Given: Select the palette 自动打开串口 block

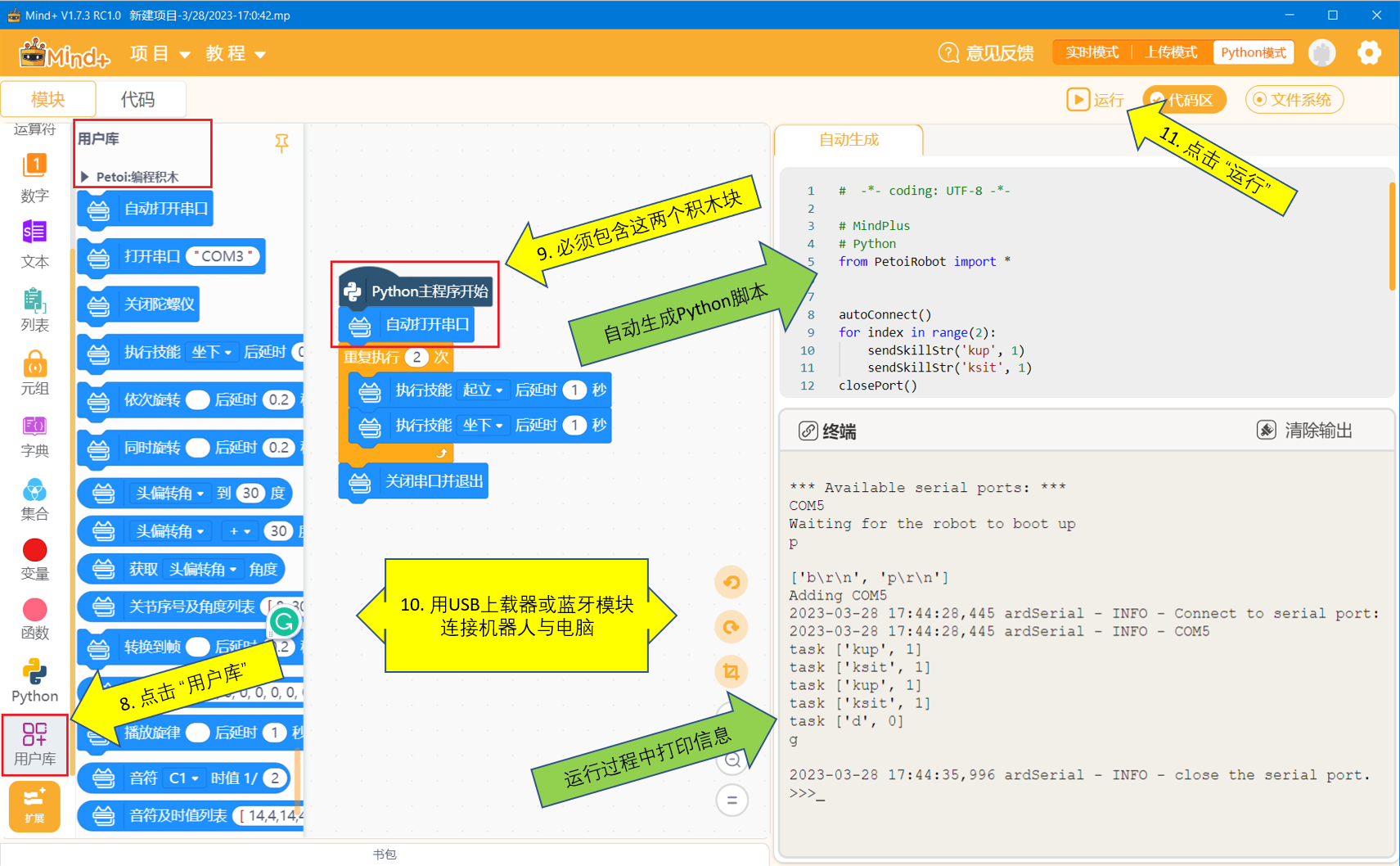Looking at the screenshot, I should (x=146, y=210).
